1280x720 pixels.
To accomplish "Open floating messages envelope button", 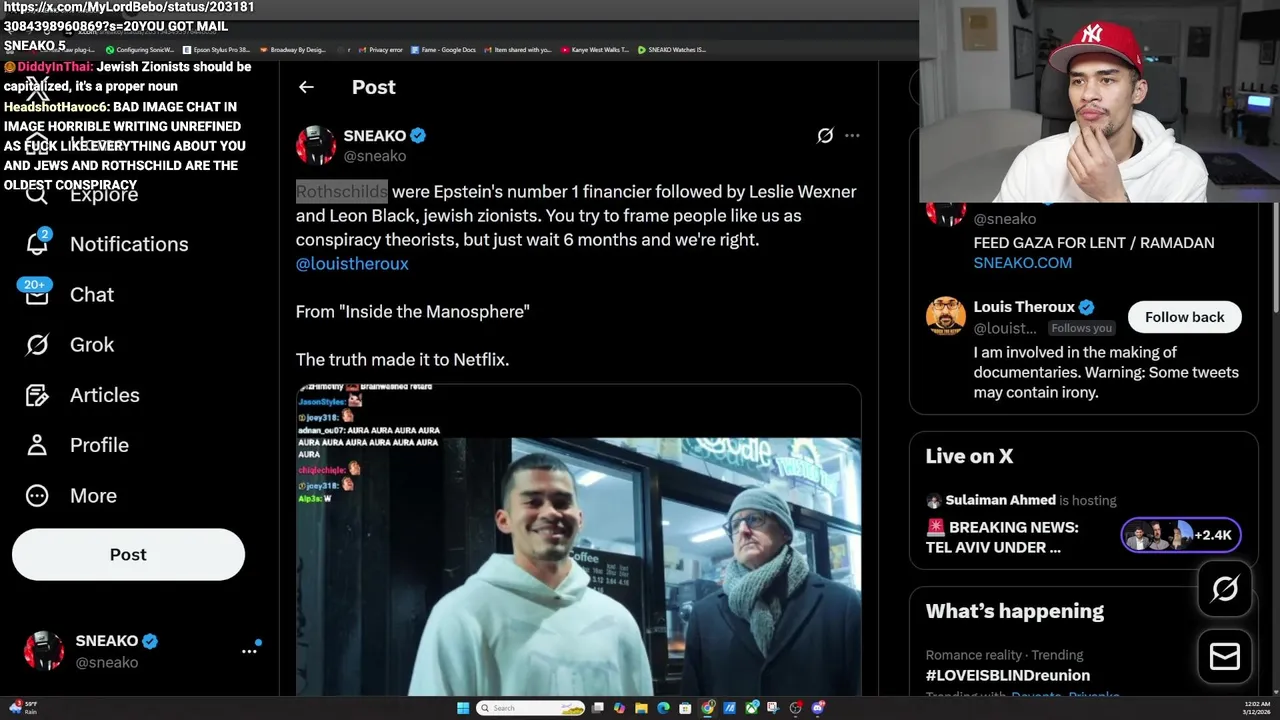I will [x=1225, y=656].
